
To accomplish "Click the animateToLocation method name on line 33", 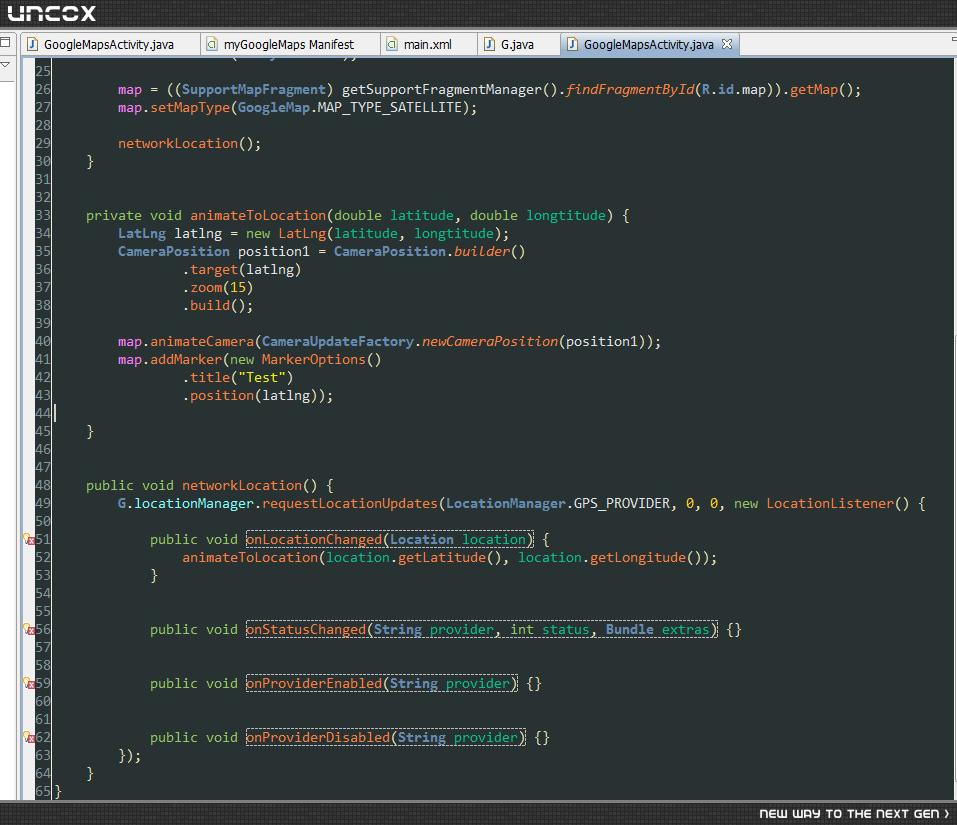I will [258, 215].
